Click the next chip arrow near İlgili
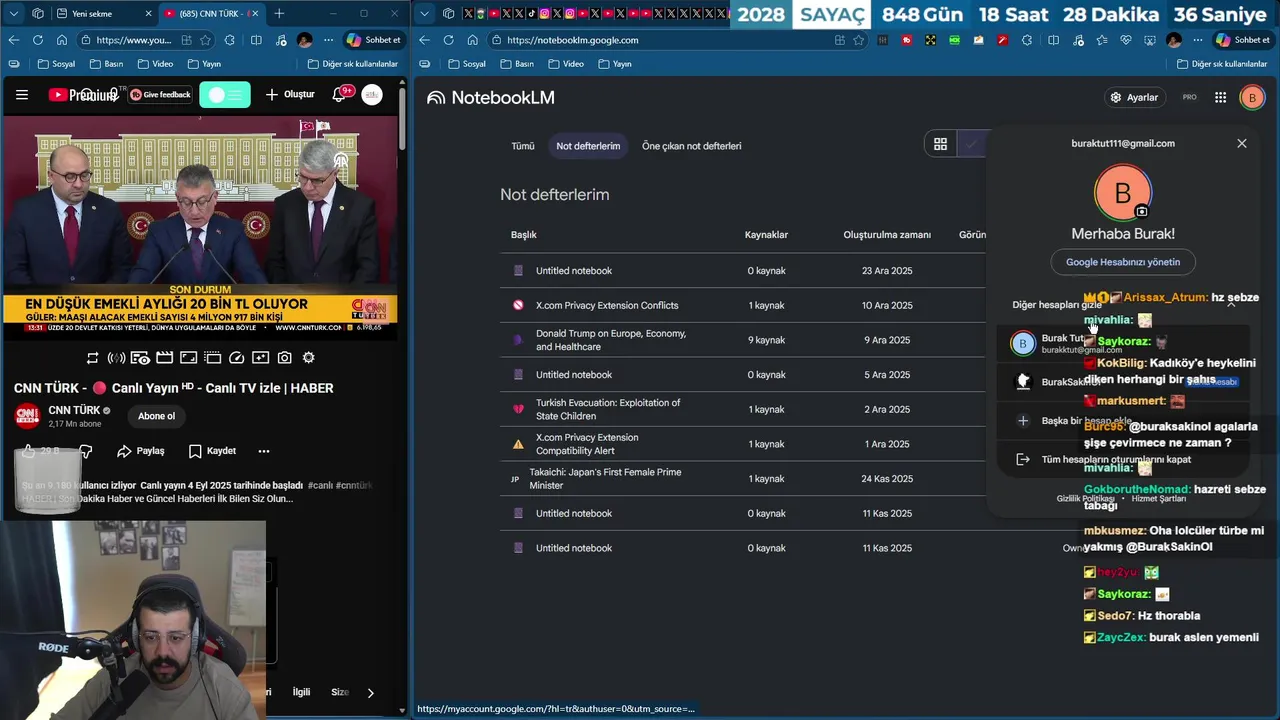The width and height of the screenshot is (1280, 720). (370, 692)
